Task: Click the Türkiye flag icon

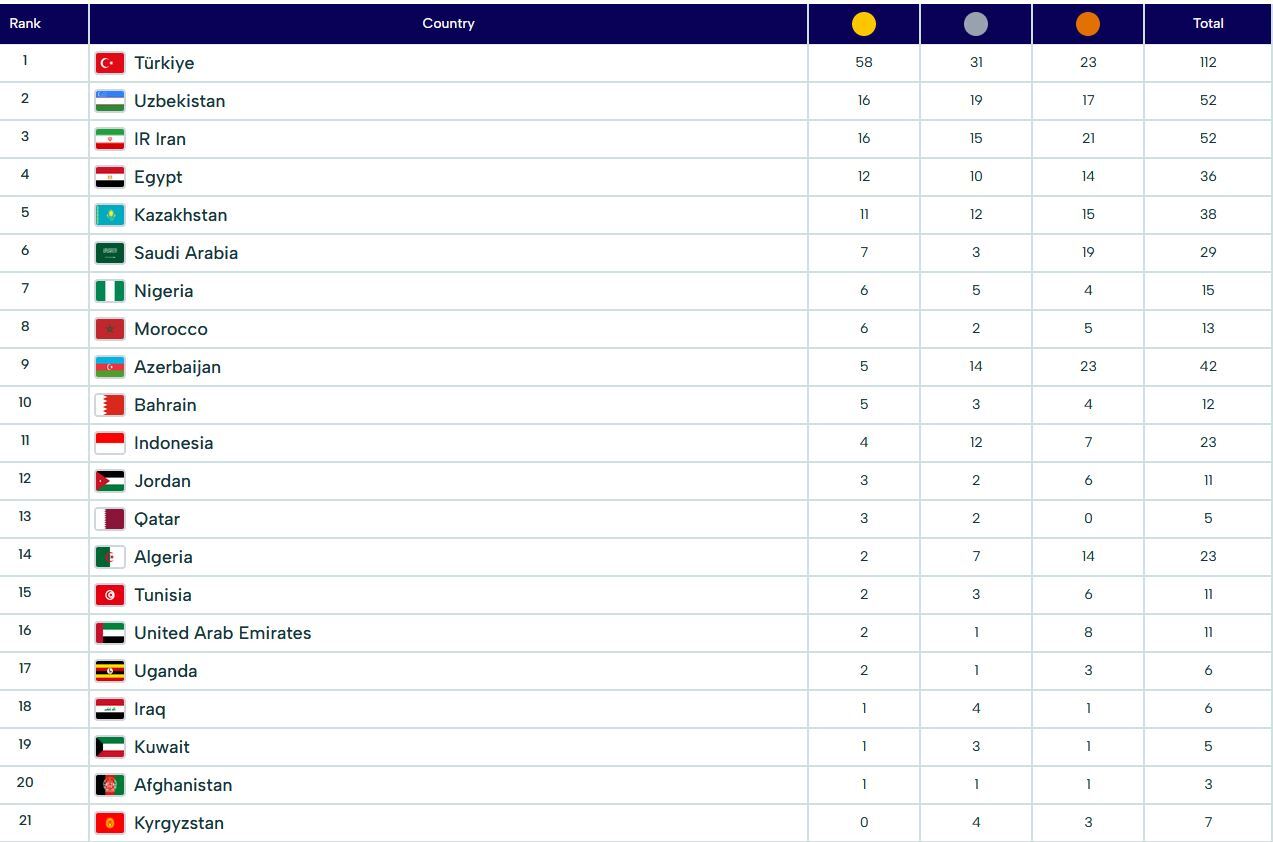Action: (110, 63)
